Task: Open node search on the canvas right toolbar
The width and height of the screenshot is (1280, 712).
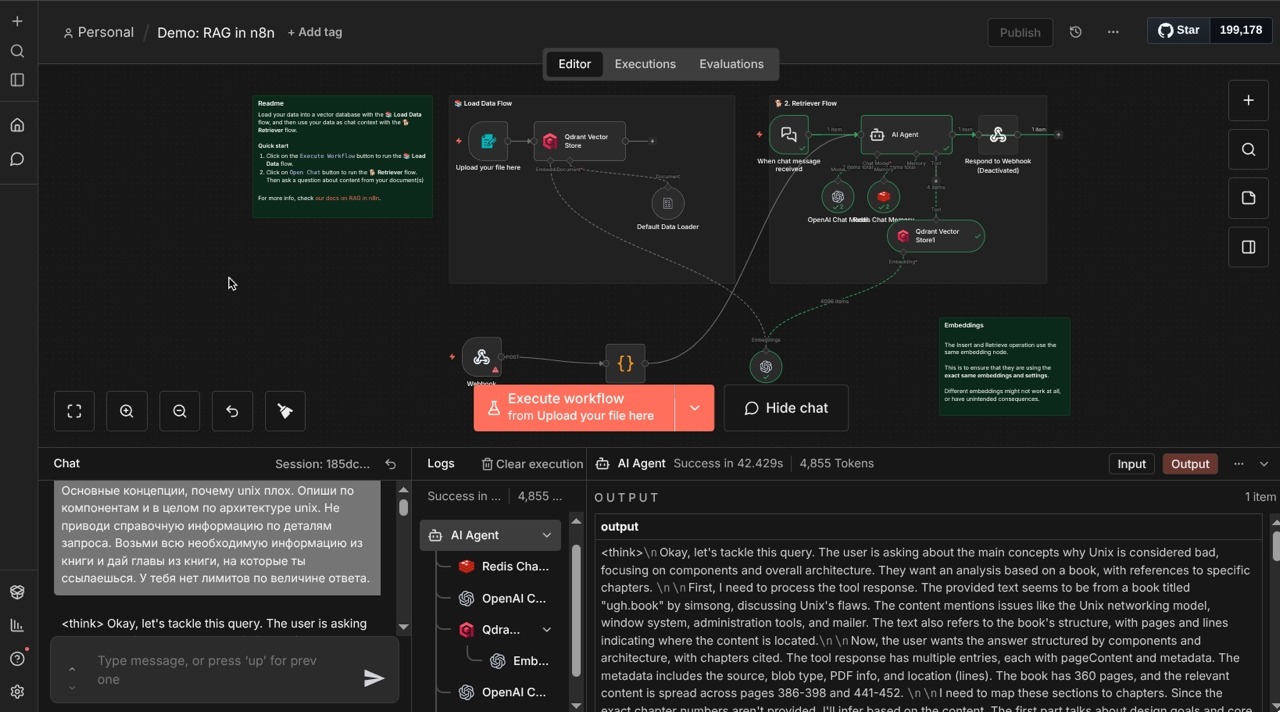Action: 1248,149
